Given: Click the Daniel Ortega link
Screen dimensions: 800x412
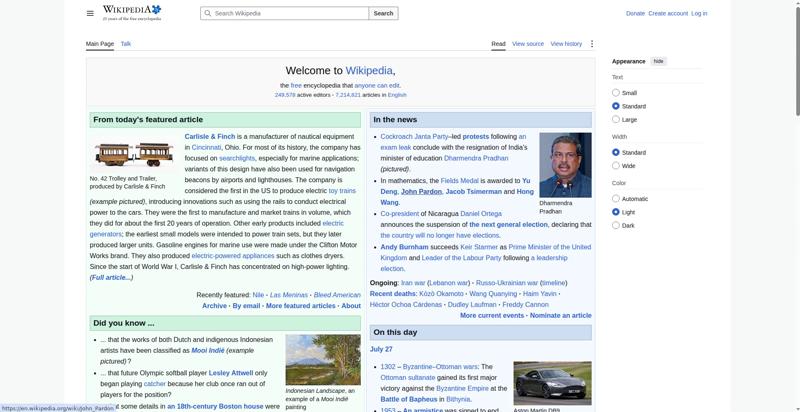Looking at the screenshot, I should (481, 214).
